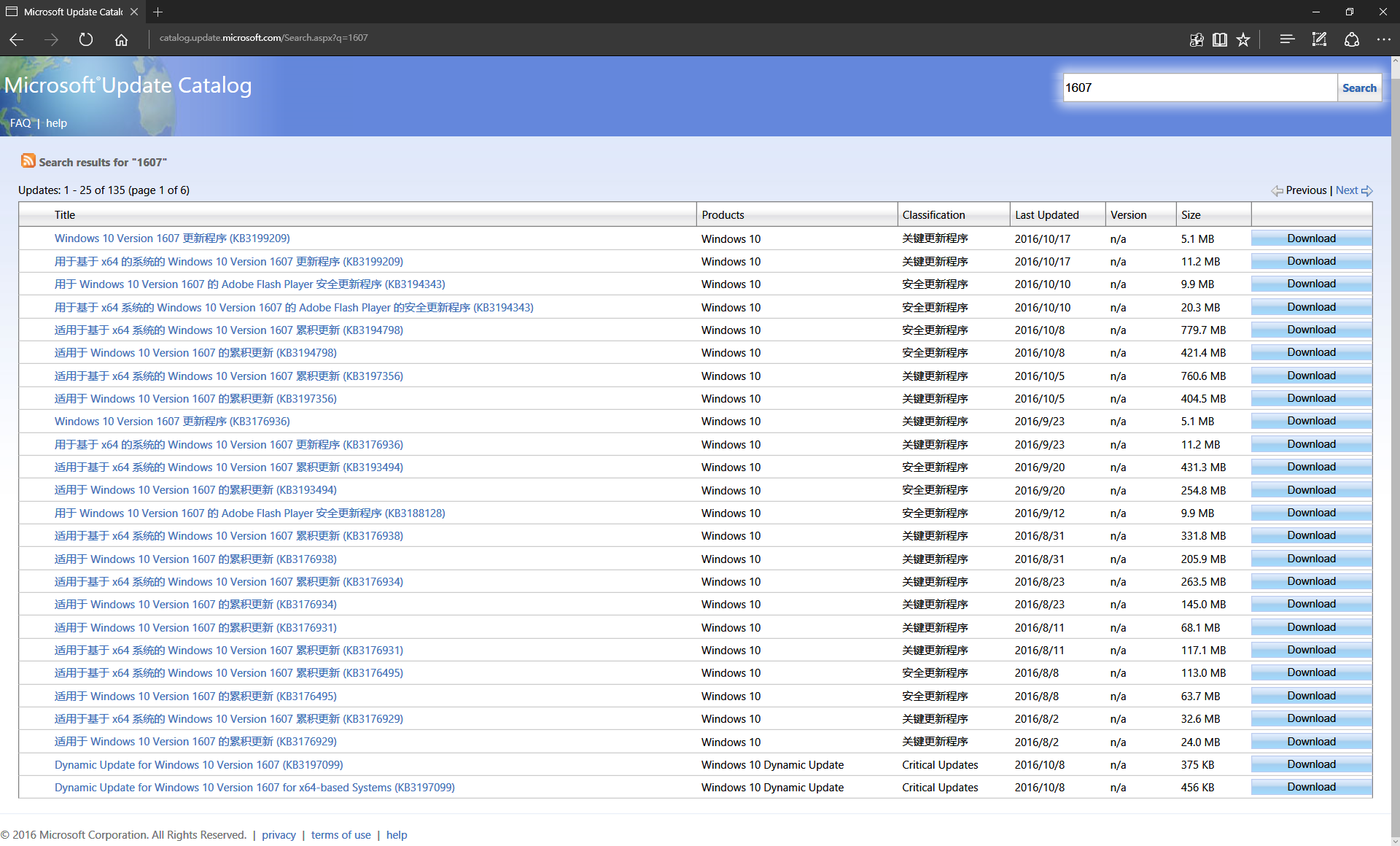Download the 5.1 MB KB3199209 update
The image size is (1400, 846).
click(1311, 238)
